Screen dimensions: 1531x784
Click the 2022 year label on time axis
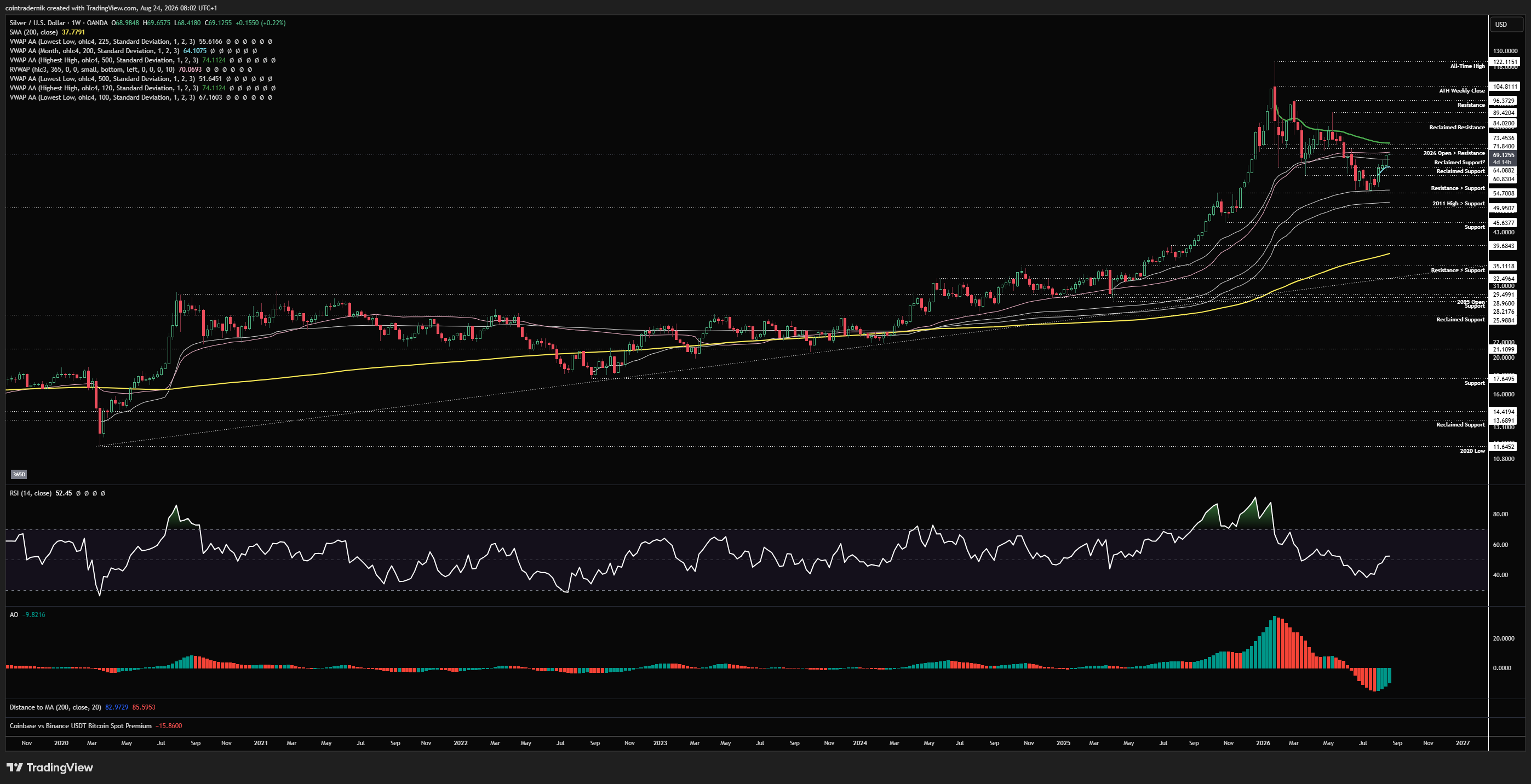460,743
